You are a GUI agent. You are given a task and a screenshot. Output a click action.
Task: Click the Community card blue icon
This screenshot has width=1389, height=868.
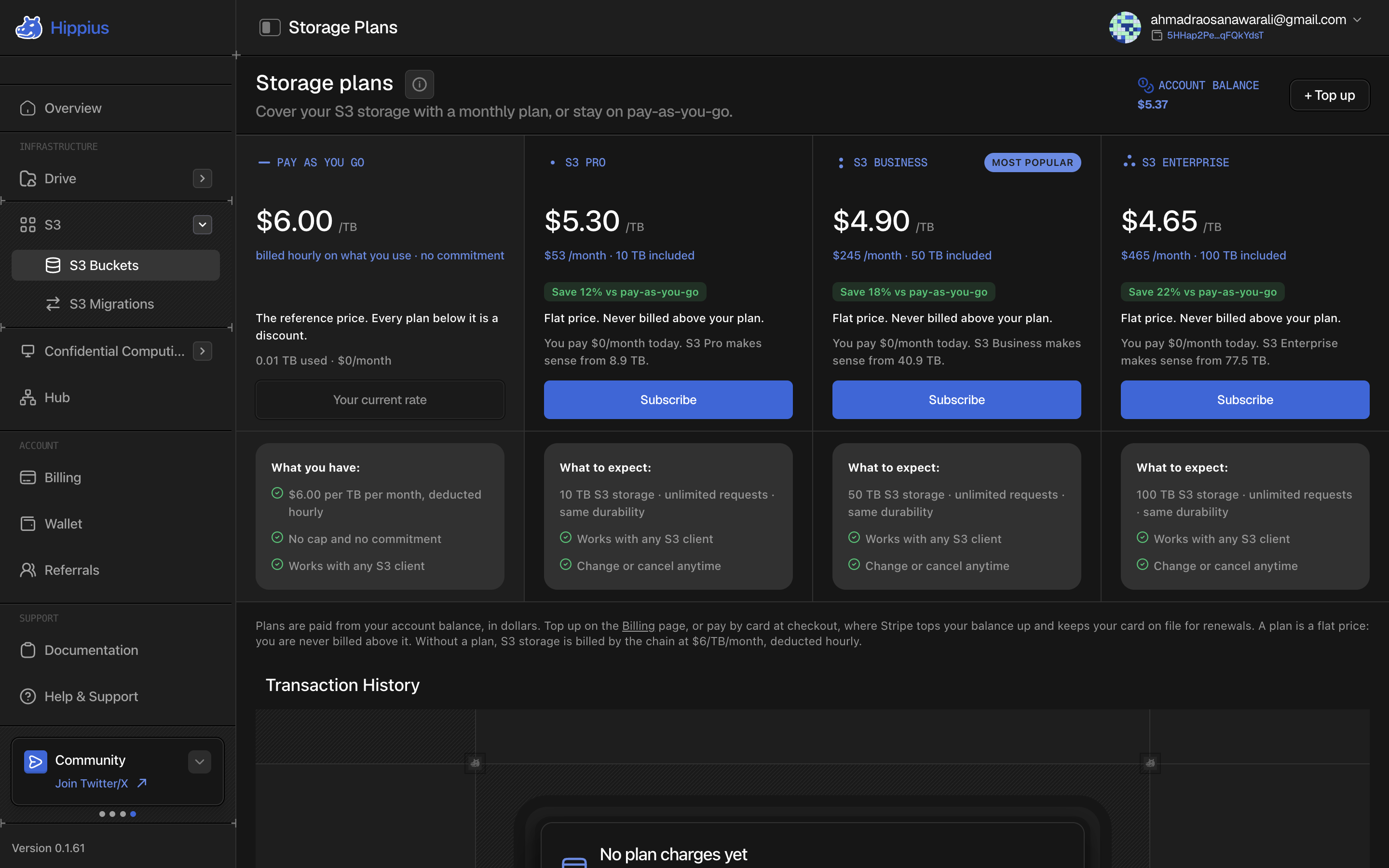tap(36, 762)
